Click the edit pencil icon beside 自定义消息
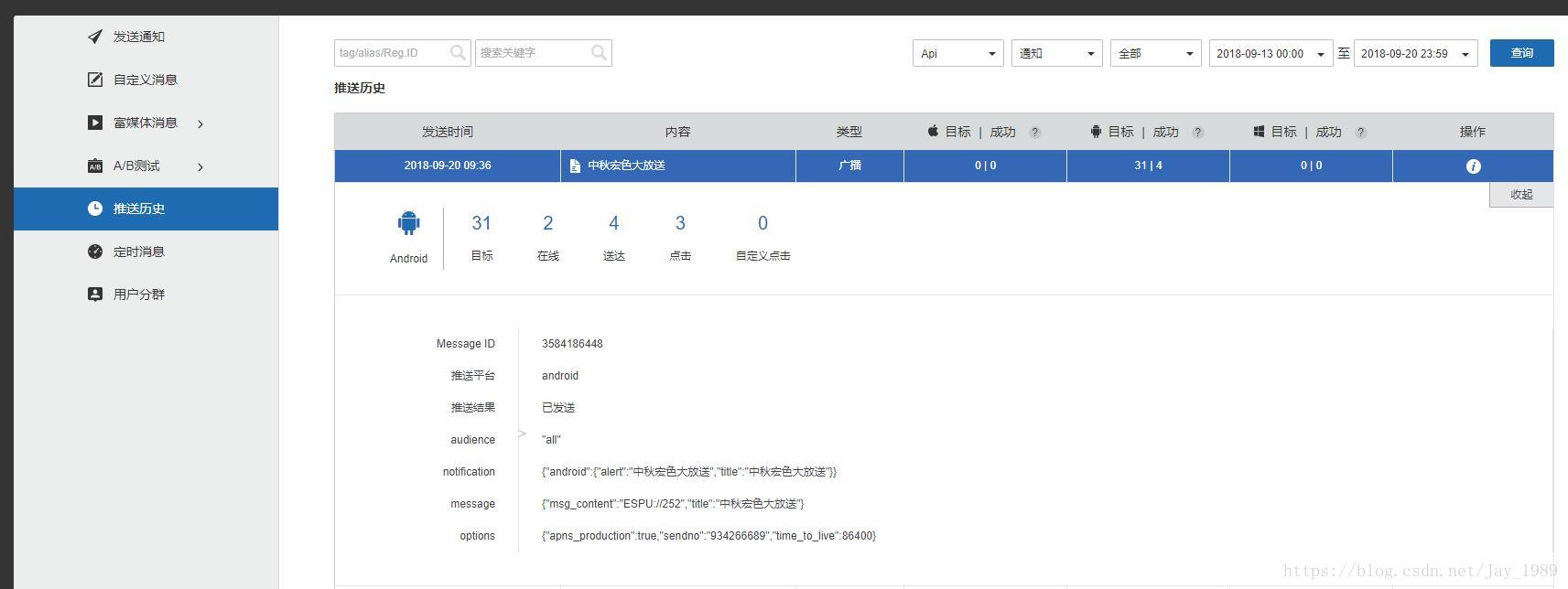 pos(95,80)
